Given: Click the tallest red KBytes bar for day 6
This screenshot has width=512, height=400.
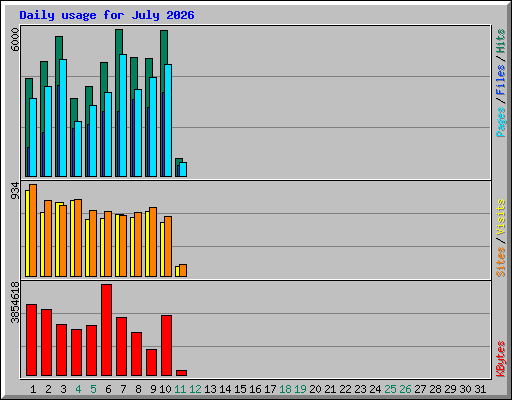Looking at the screenshot, I should [x=107, y=330].
